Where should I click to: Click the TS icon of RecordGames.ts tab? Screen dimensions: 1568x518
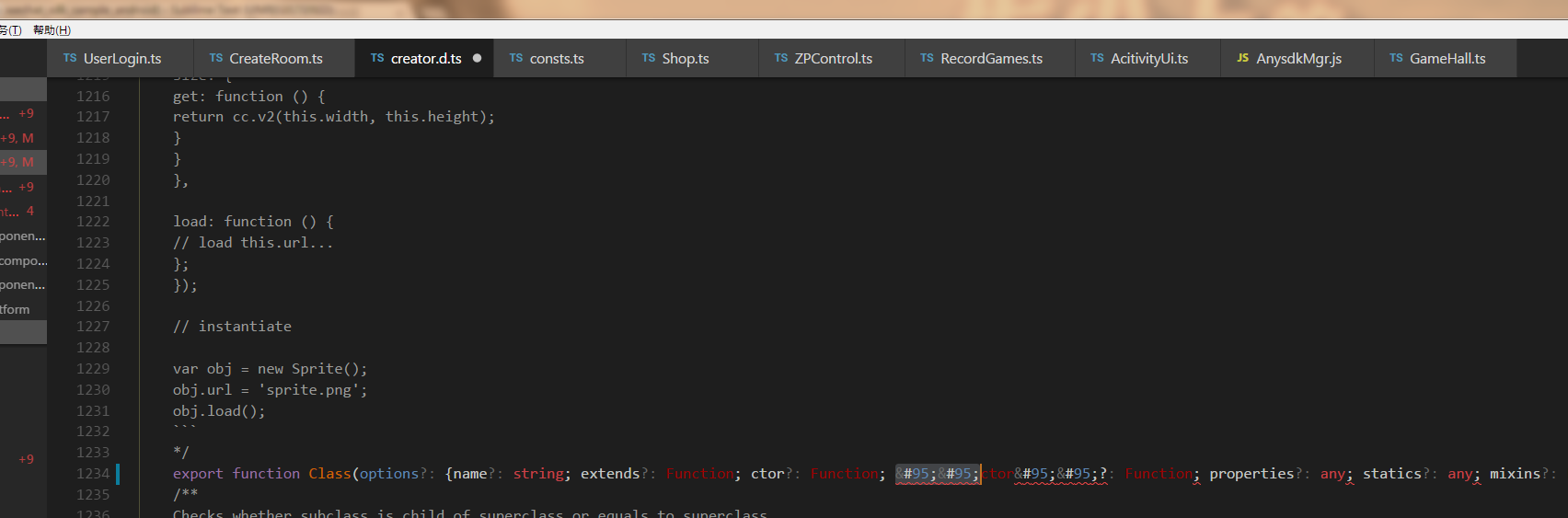point(927,58)
